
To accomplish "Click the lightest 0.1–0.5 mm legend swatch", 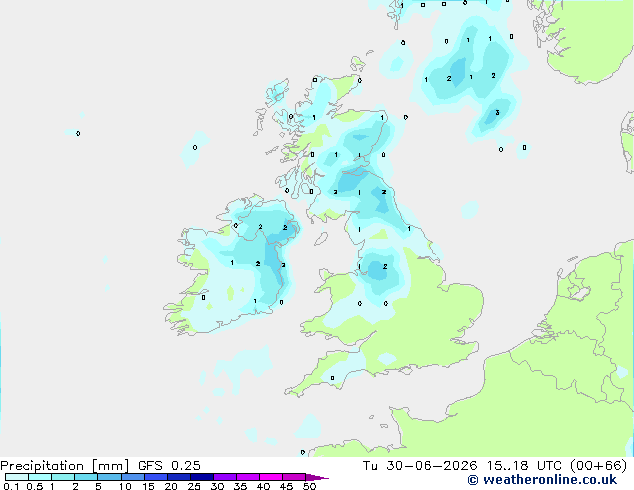I will [17, 477].
